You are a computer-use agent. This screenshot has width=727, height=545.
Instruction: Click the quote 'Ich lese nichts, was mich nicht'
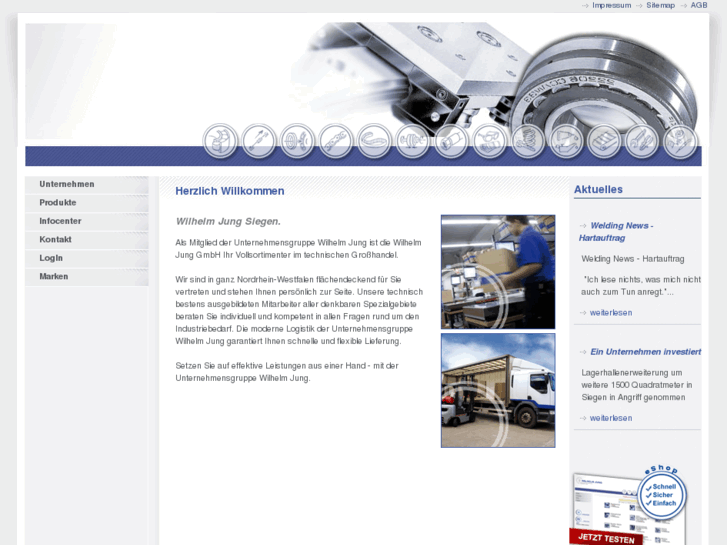642,280
